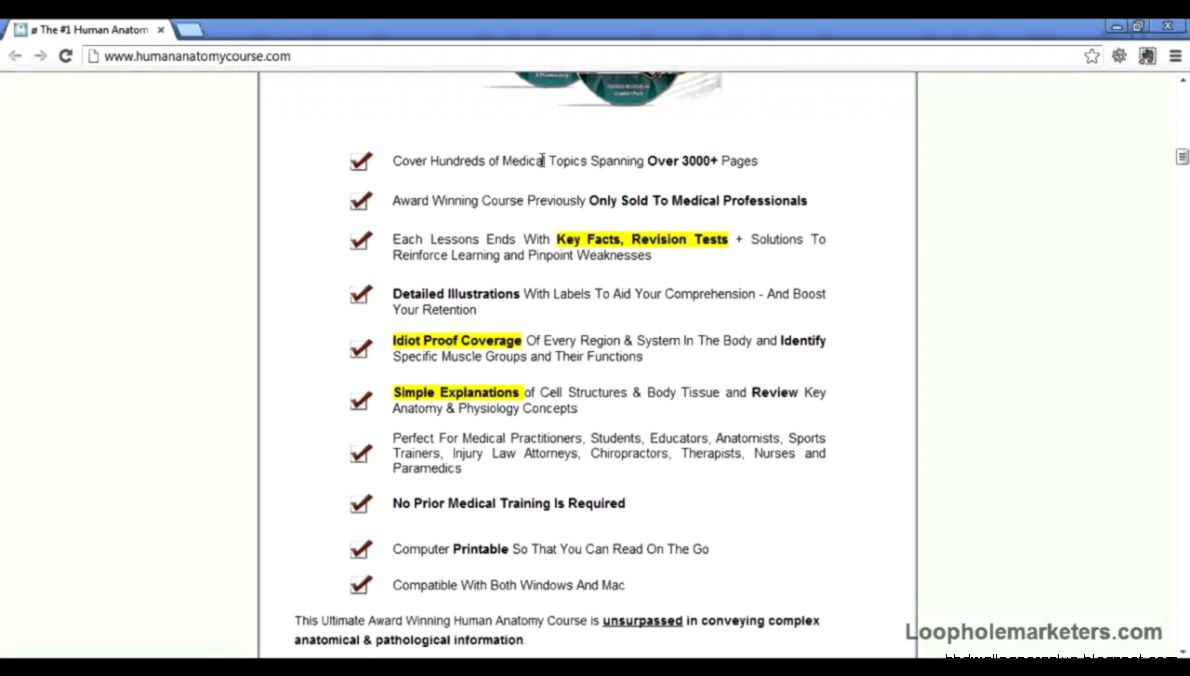Click the checkmark beside 'Cover Hundreds of Medical Topics'

tap(361, 161)
